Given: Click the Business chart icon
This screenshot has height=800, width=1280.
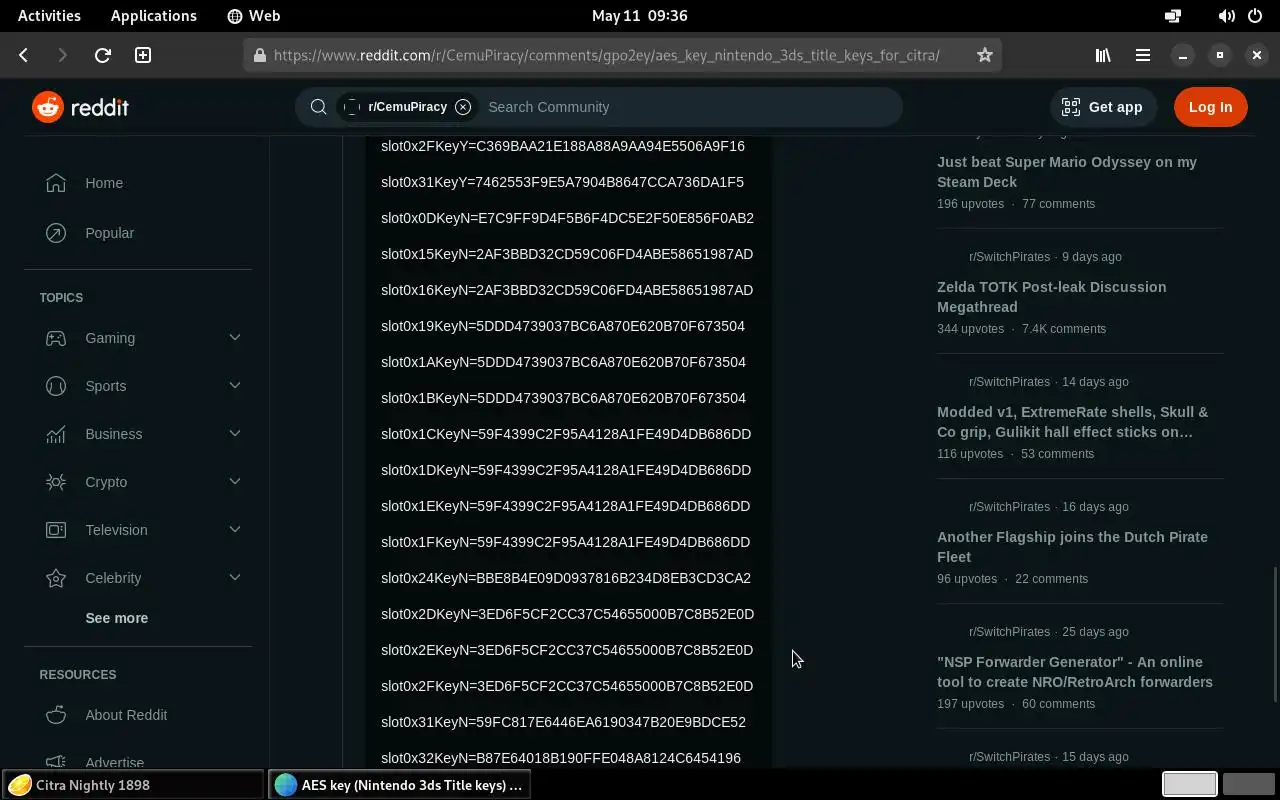Looking at the screenshot, I should pos(56,434).
